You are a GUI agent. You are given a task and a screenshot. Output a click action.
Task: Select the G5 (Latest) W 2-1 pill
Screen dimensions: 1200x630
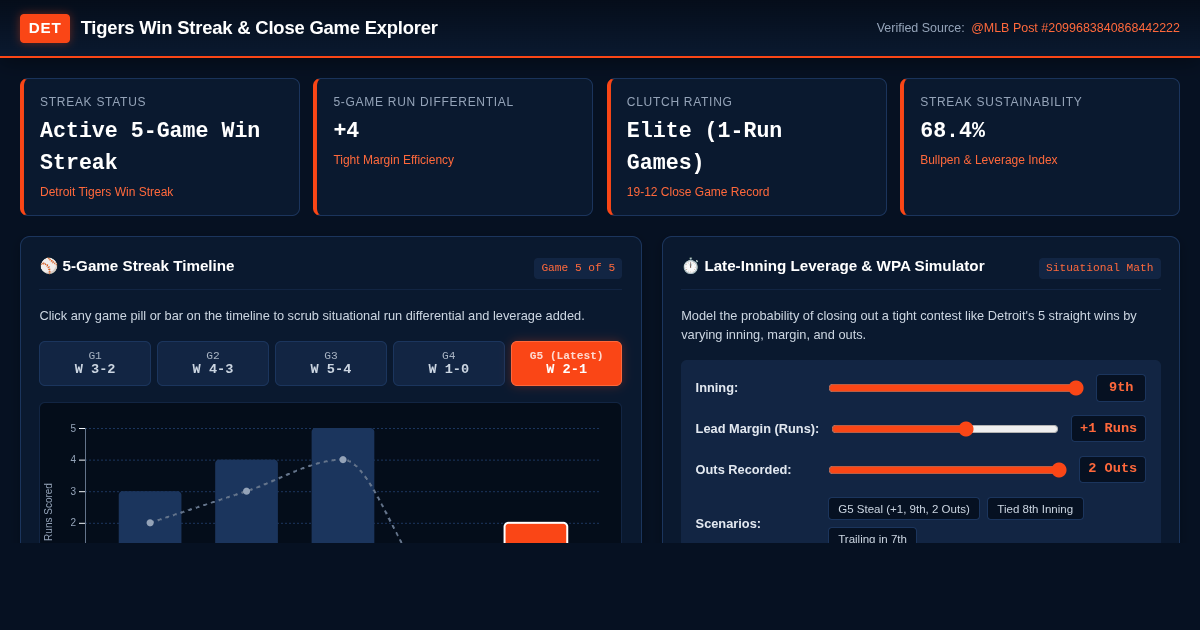click(566, 363)
